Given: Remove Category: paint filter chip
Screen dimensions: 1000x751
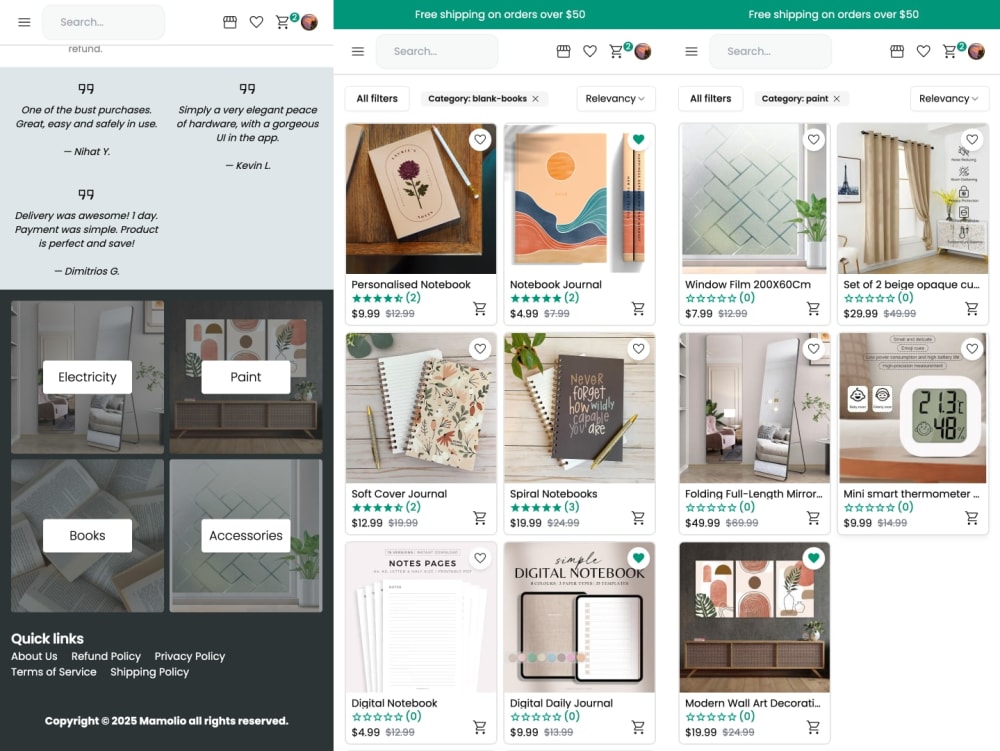Looking at the screenshot, I should pyautogui.click(x=837, y=99).
